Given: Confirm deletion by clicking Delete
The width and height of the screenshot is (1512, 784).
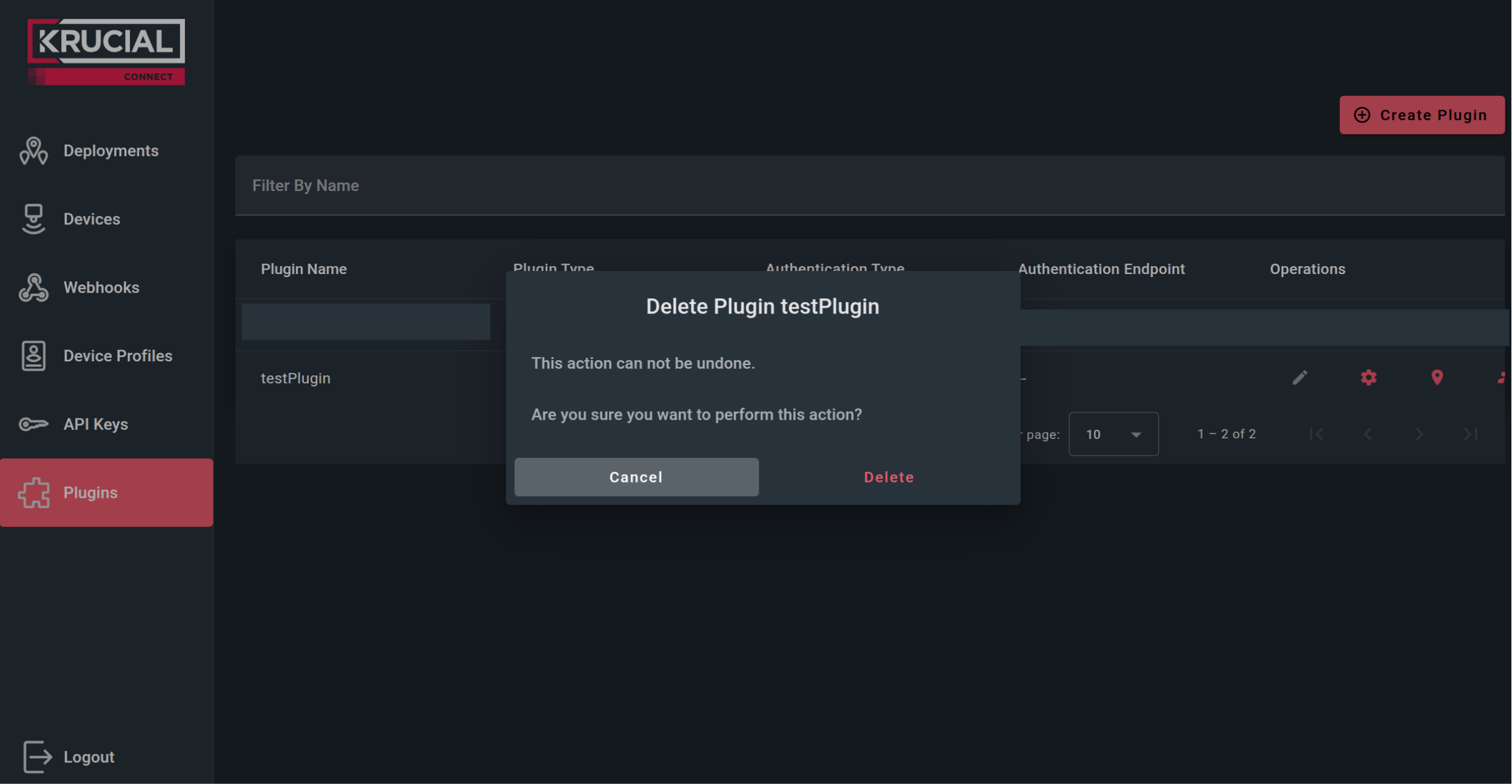Looking at the screenshot, I should pyautogui.click(x=888, y=477).
